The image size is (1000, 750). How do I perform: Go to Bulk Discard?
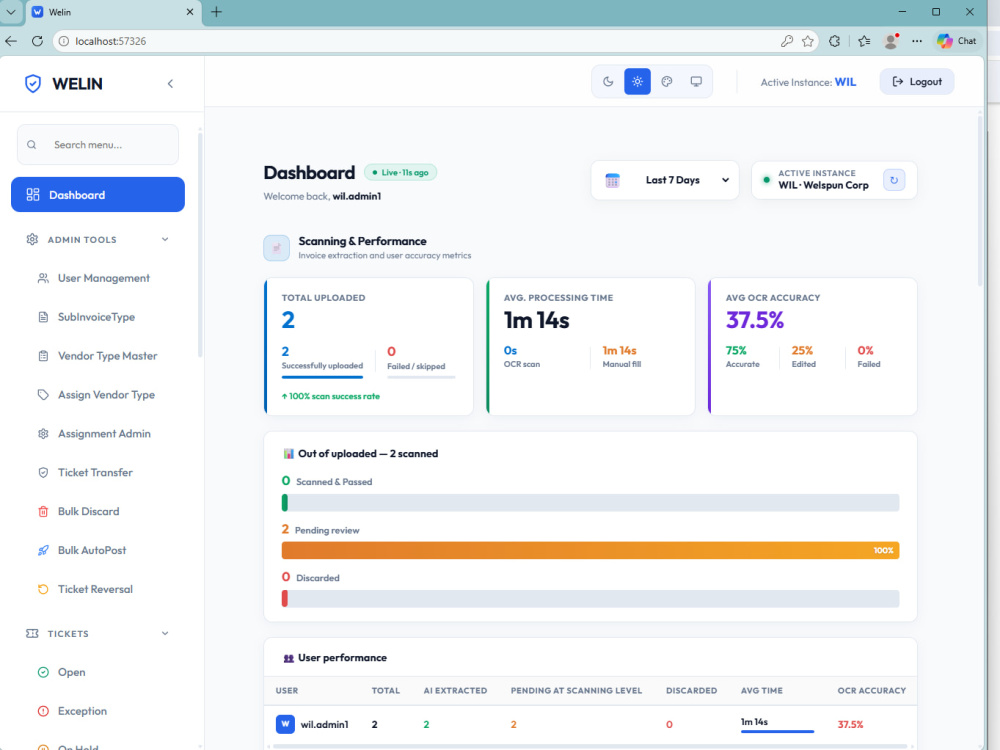point(88,511)
